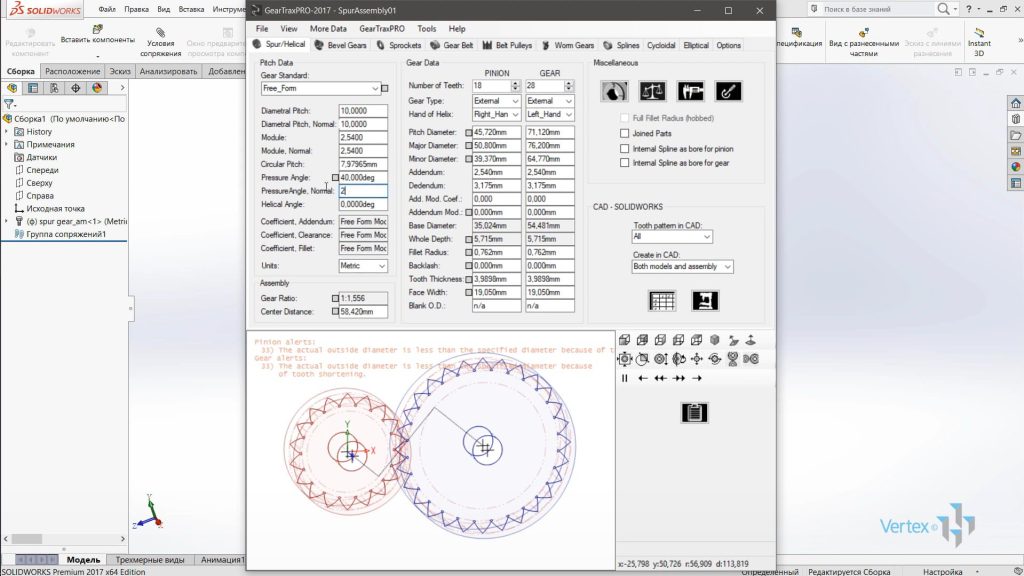Click the first wireframe cube view icon
This screenshot has width=1024, height=576.
624,340
